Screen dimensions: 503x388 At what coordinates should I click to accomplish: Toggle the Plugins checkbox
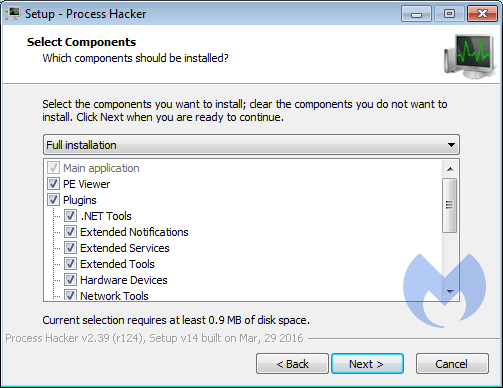[x=53, y=200]
